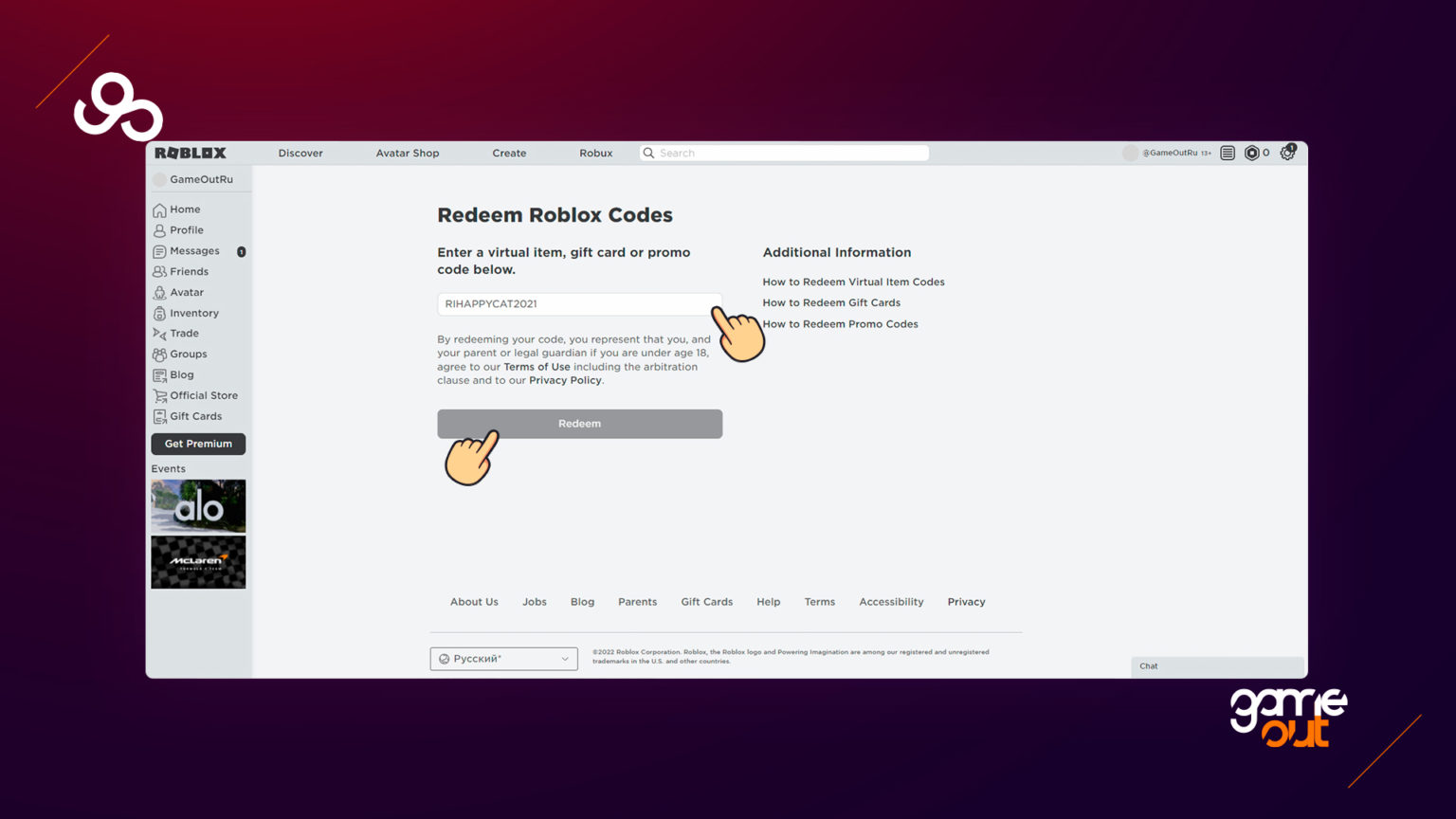Open How to Redeem Promo Codes link

[840, 324]
